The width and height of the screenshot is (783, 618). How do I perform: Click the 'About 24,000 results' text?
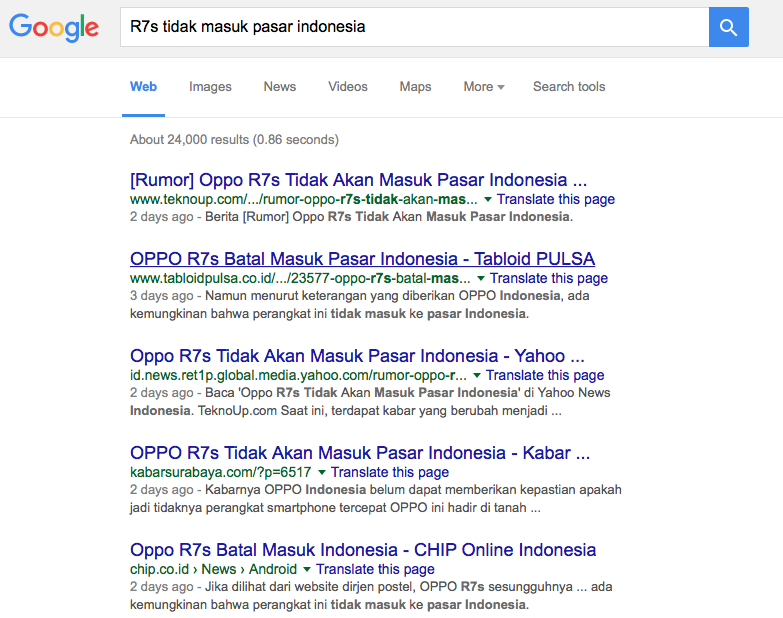pos(234,139)
